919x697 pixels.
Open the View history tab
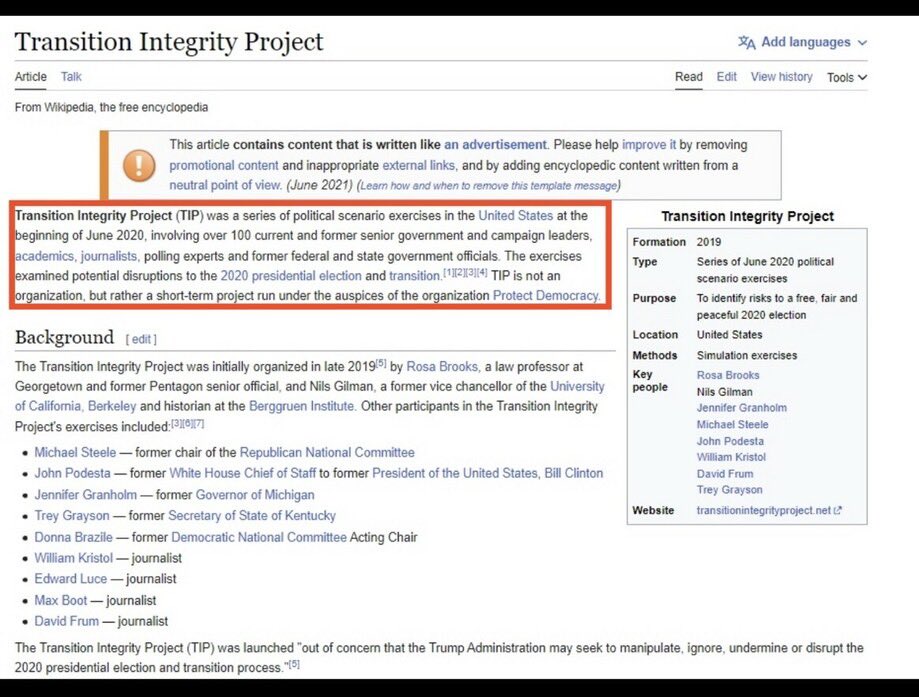[x=781, y=77]
